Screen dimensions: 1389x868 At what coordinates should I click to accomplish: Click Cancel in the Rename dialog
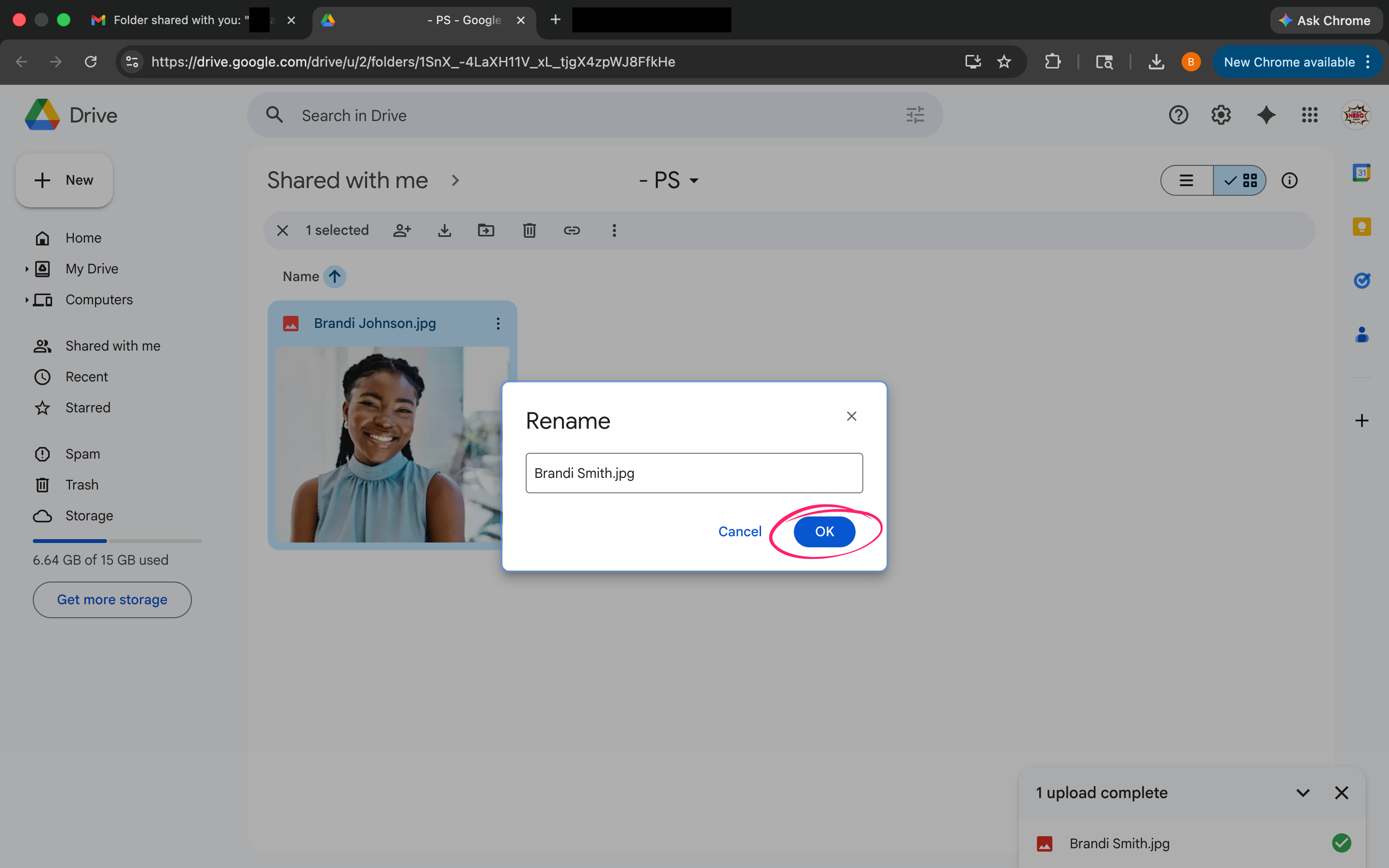tap(739, 531)
